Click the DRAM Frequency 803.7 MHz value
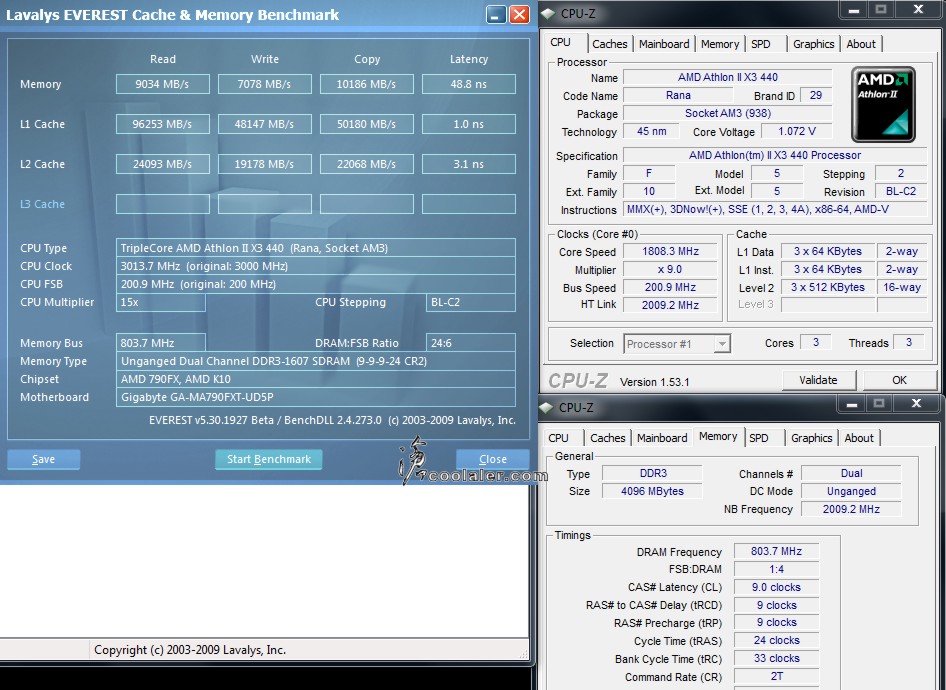Image resolution: width=946 pixels, height=690 pixels. pos(776,551)
